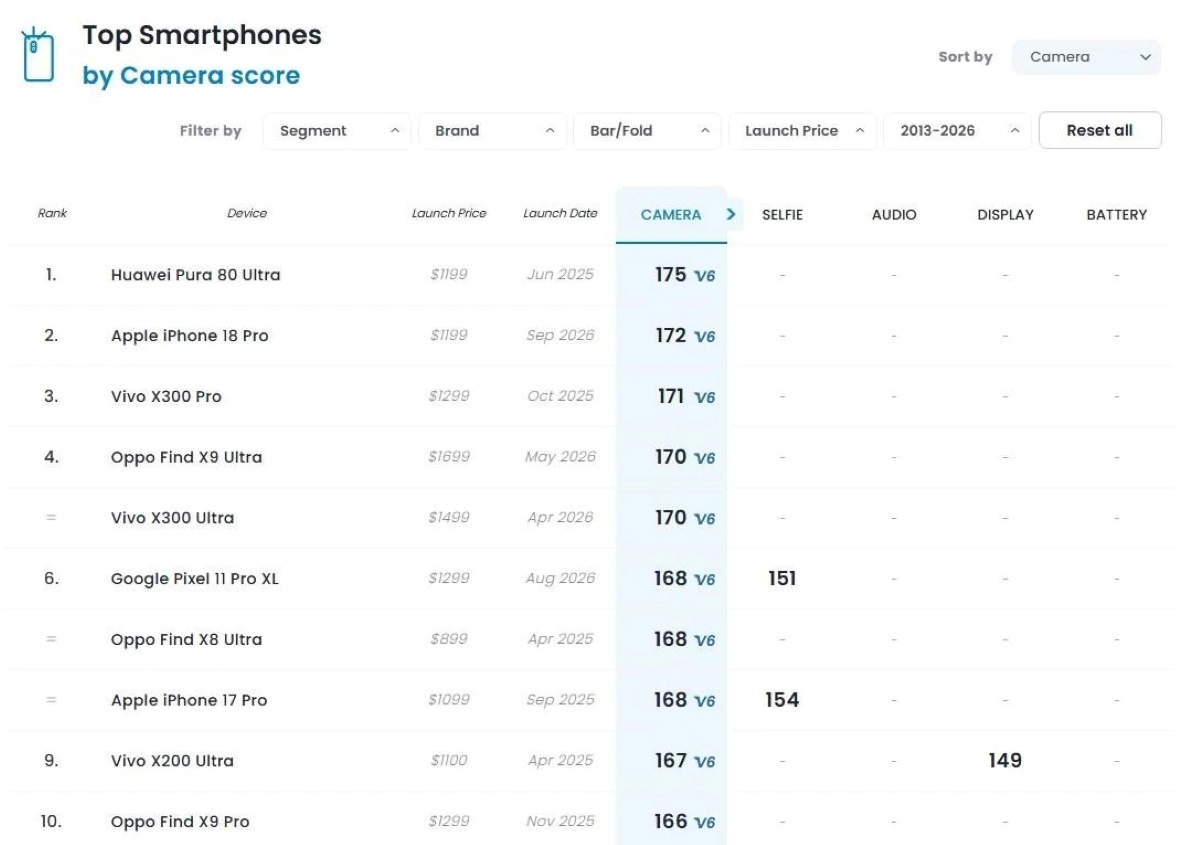Click the $1499 launch price cell
The image size is (1200, 845).
(x=449, y=518)
